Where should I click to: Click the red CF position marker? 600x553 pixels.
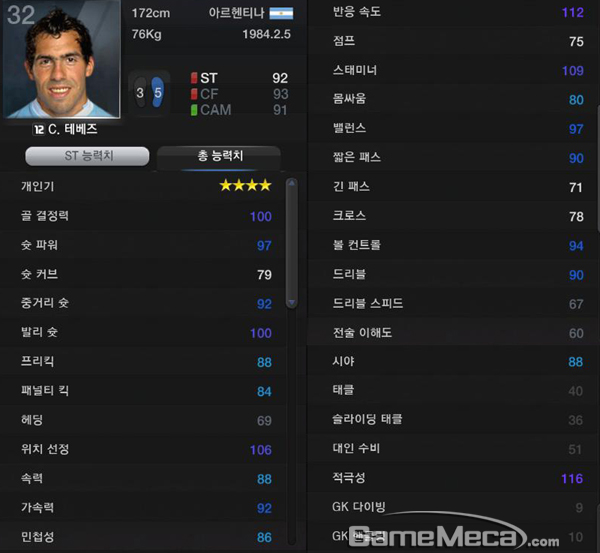[x=194, y=94]
